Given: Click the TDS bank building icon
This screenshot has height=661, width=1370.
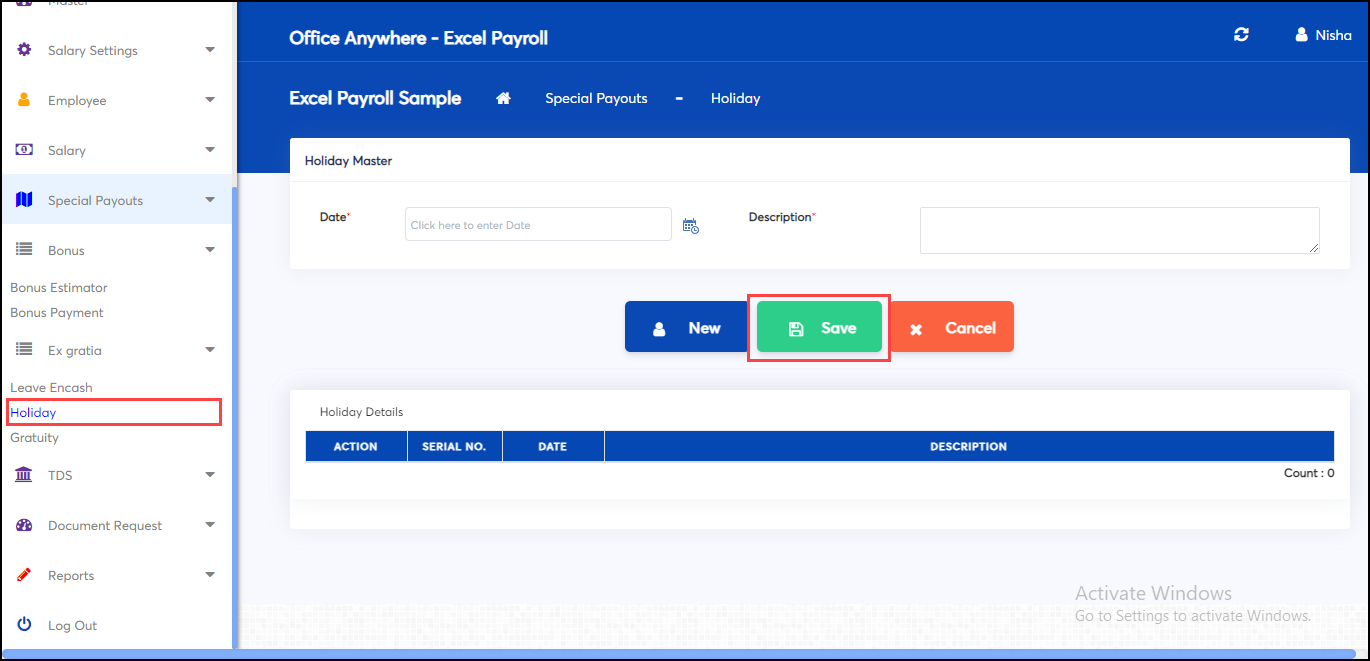Looking at the screenshot, I should [25, 475].
